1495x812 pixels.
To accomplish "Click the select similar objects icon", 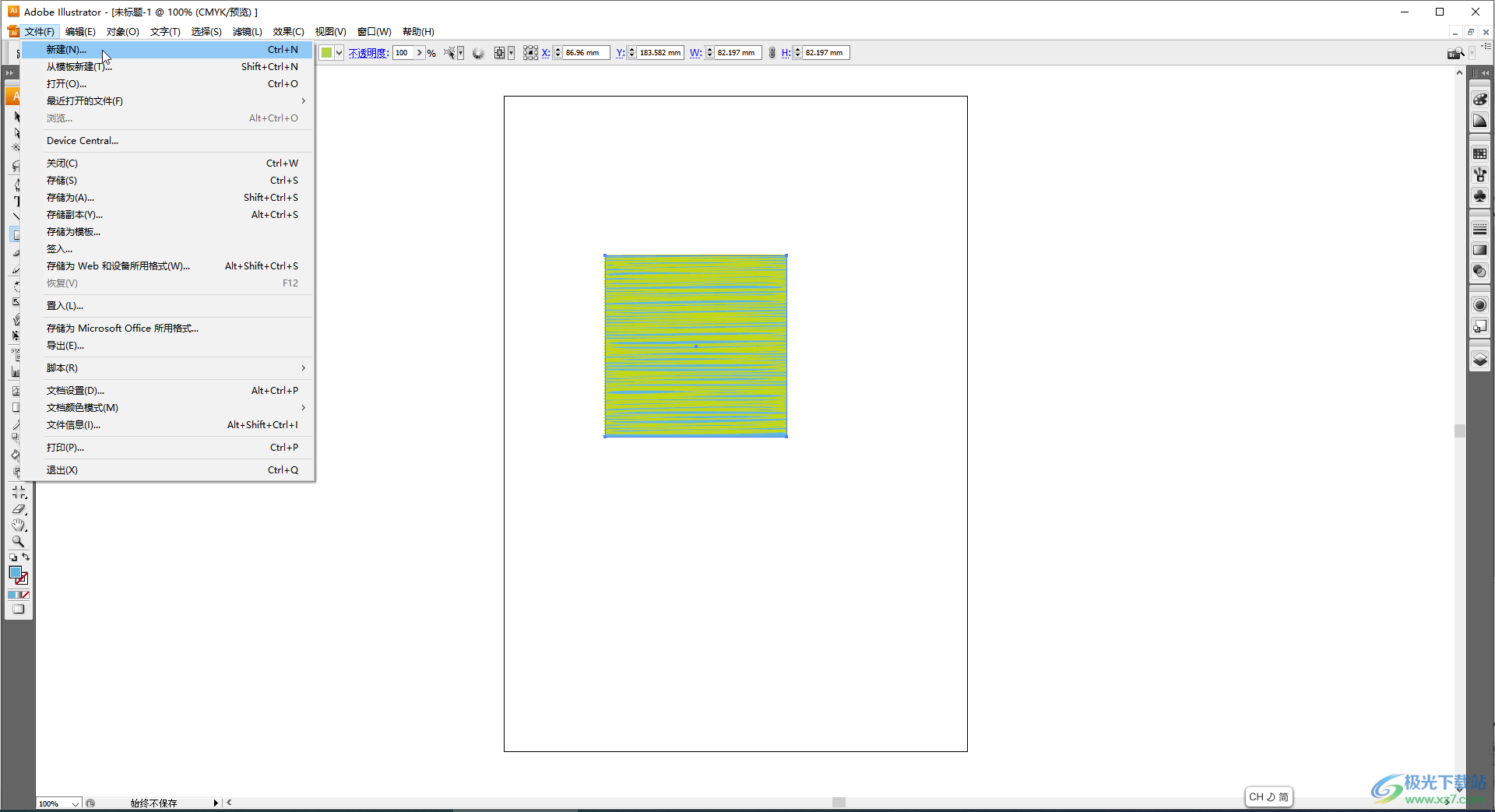I will pos(449,53).
